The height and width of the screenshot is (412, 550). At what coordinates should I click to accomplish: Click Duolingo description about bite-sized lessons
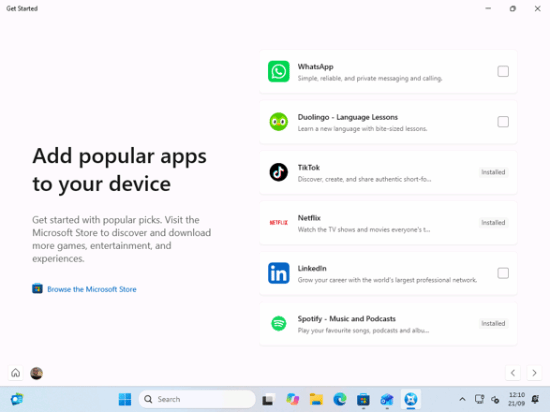[x=362, y=129]
